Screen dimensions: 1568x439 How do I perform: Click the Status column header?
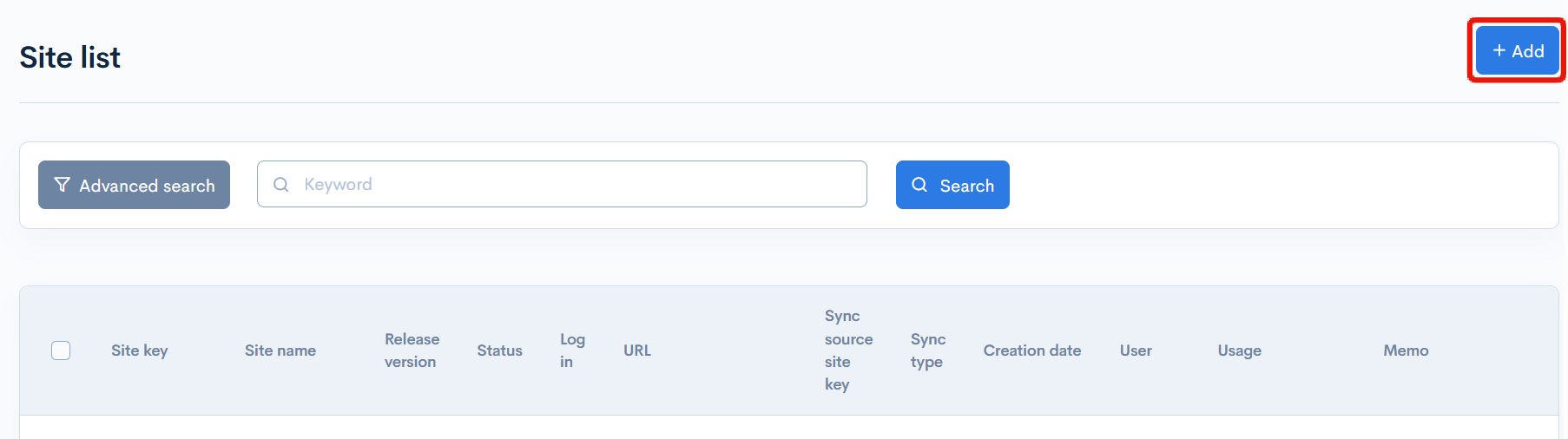(499, 351)
